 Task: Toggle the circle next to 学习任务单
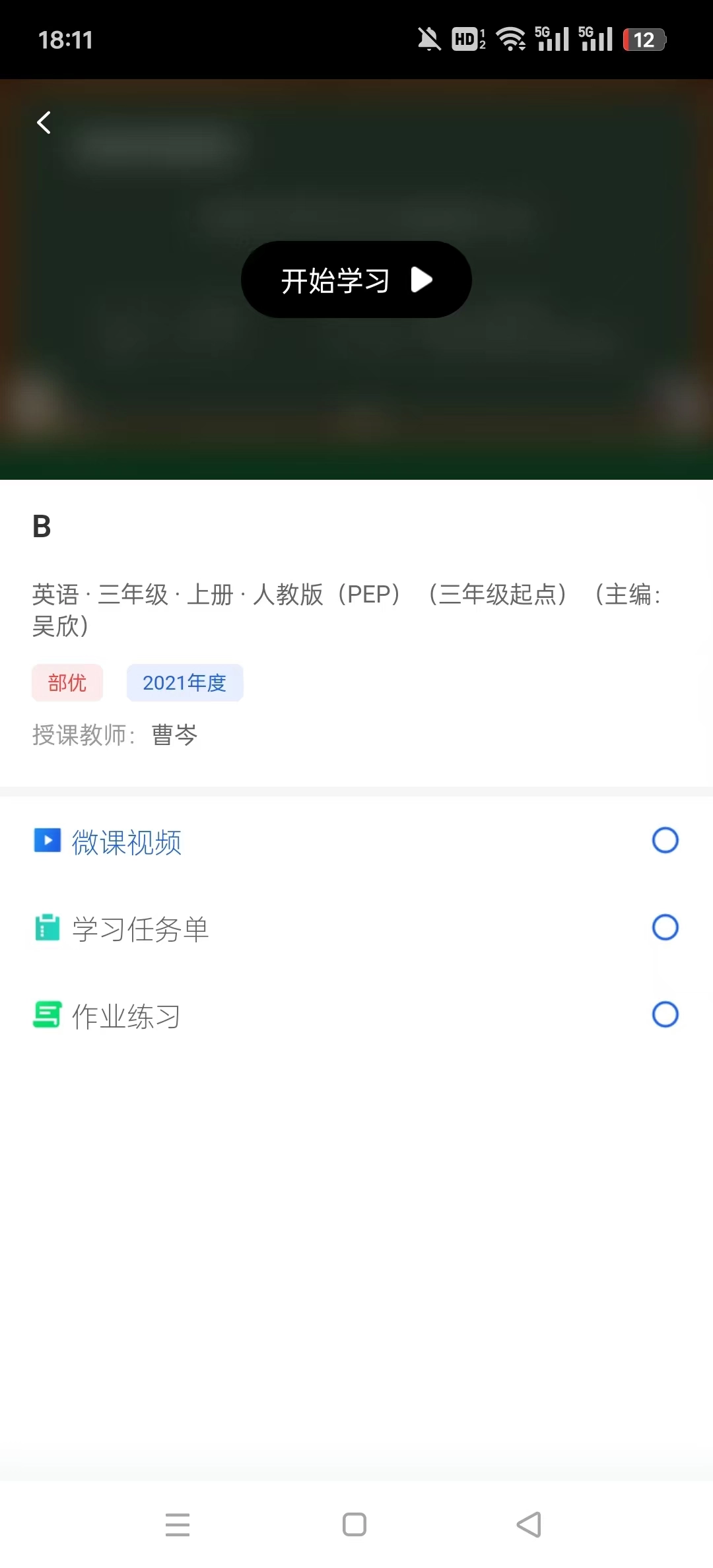[665, 927]
